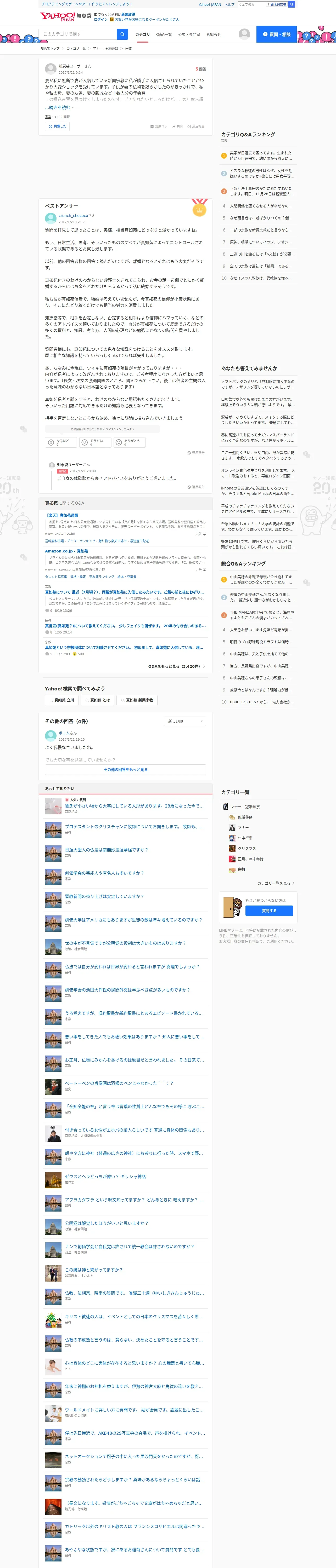Screen dimensions: 336x1568
Task: Open ranking item なぜ賽銭は、嘘ばかりつくの
Action: [261, 218]
